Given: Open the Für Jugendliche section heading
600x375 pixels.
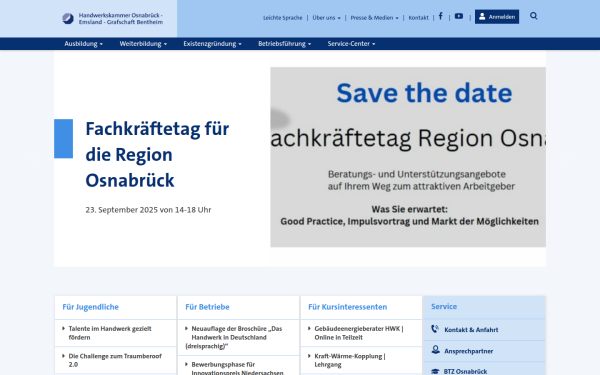Looking at the screenshot, I should click(90, 307).
